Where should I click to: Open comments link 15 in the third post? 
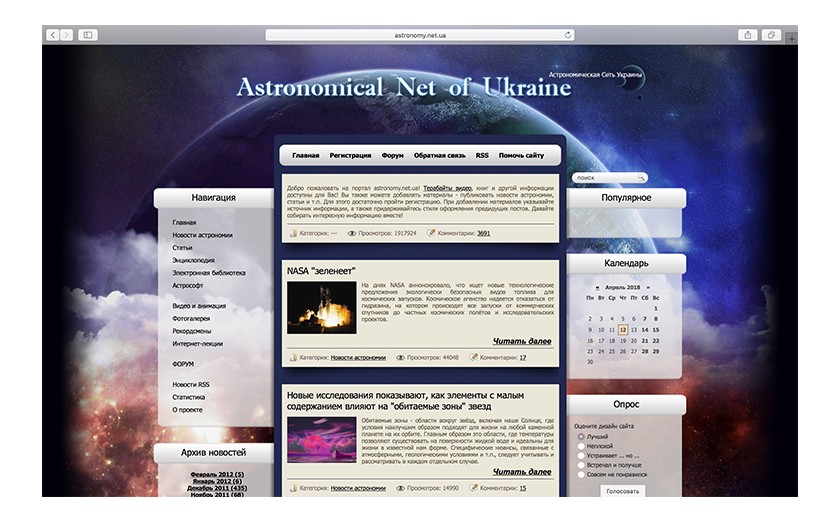click(523, 488)
